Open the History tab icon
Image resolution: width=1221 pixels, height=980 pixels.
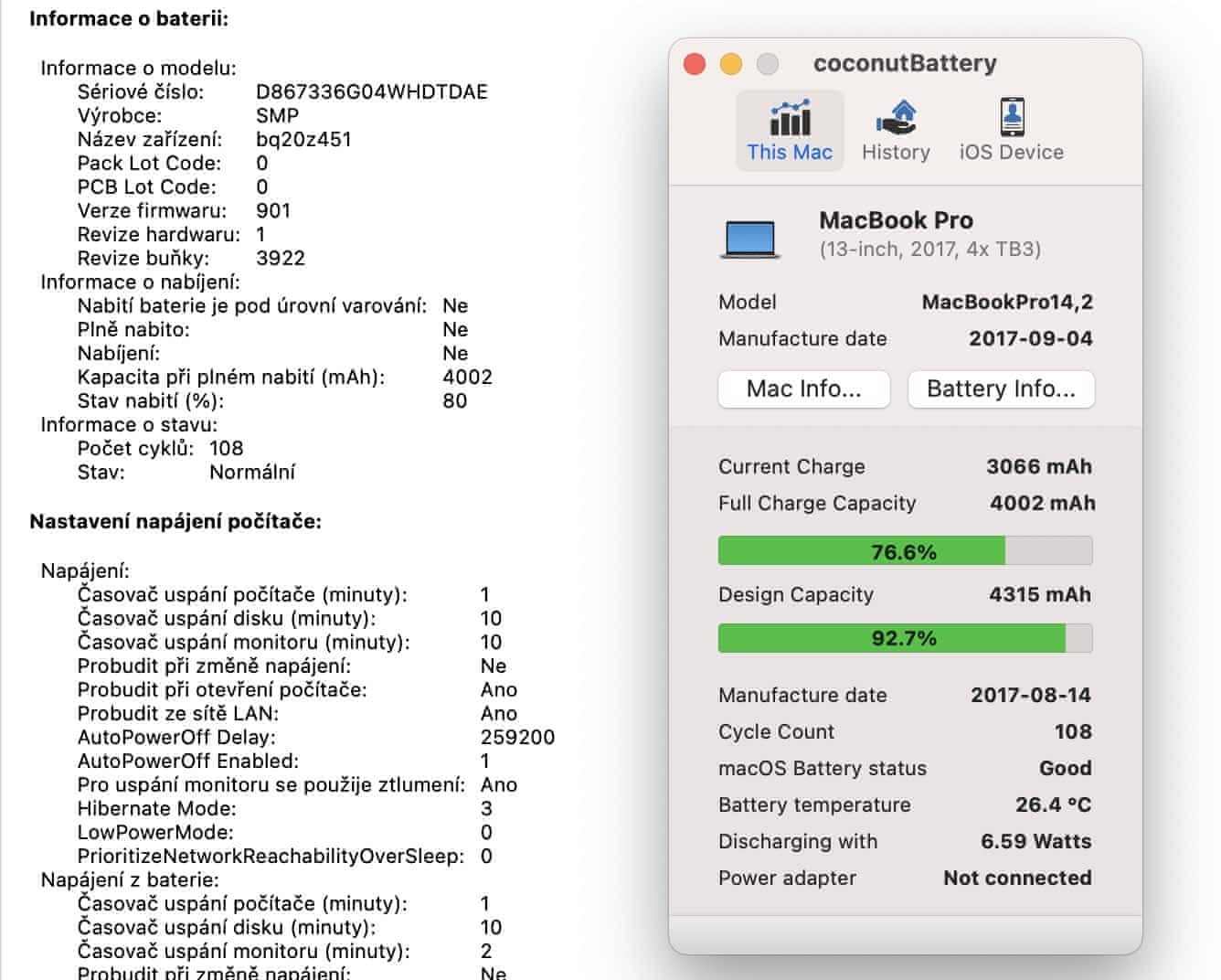[x=896, y=119]
